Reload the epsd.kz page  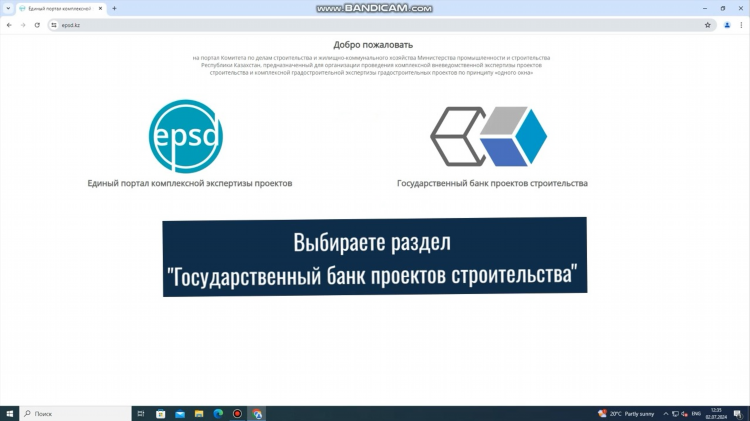(x=37, y=25)
